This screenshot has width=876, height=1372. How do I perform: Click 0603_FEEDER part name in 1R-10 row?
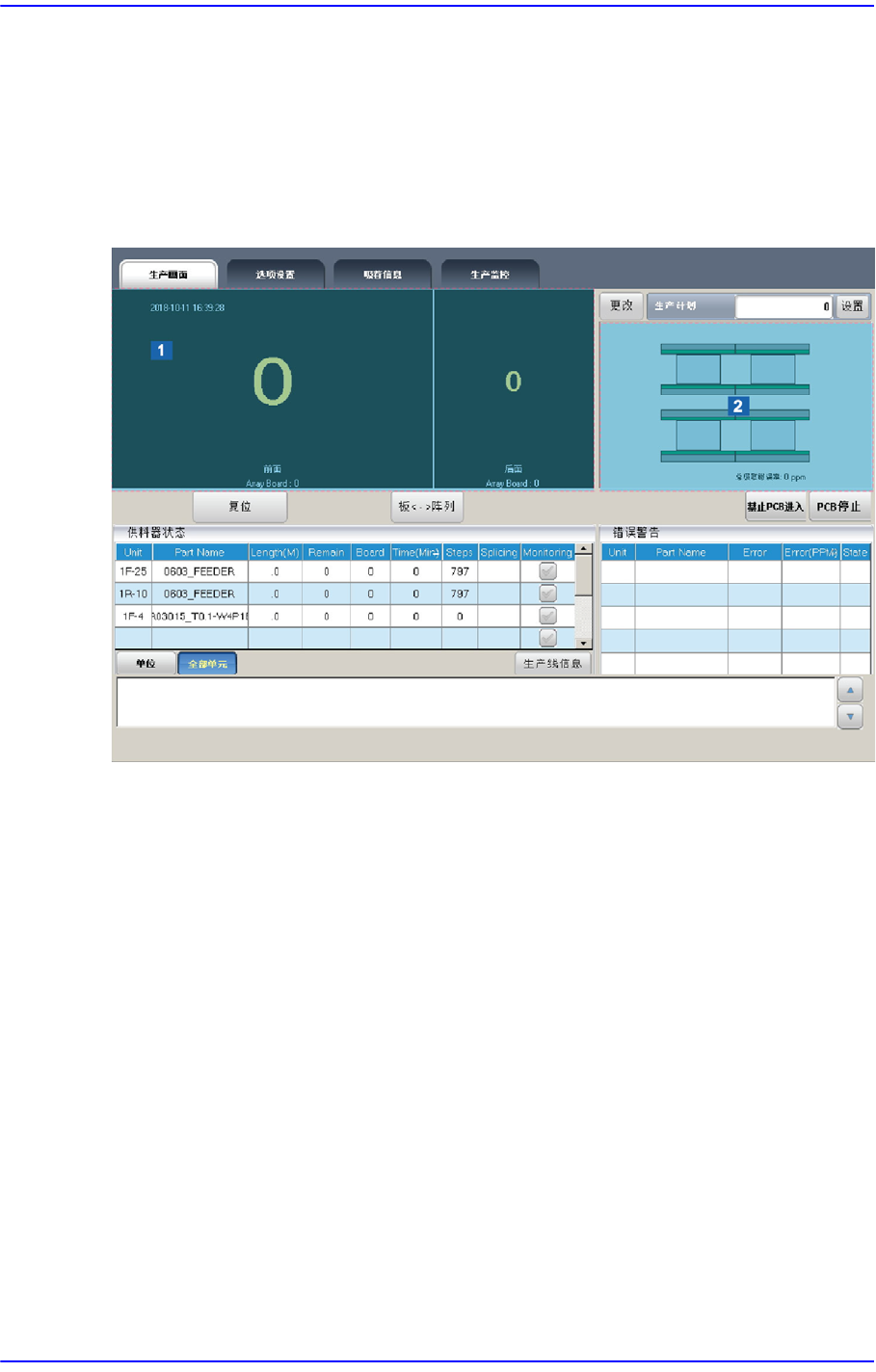199,594
